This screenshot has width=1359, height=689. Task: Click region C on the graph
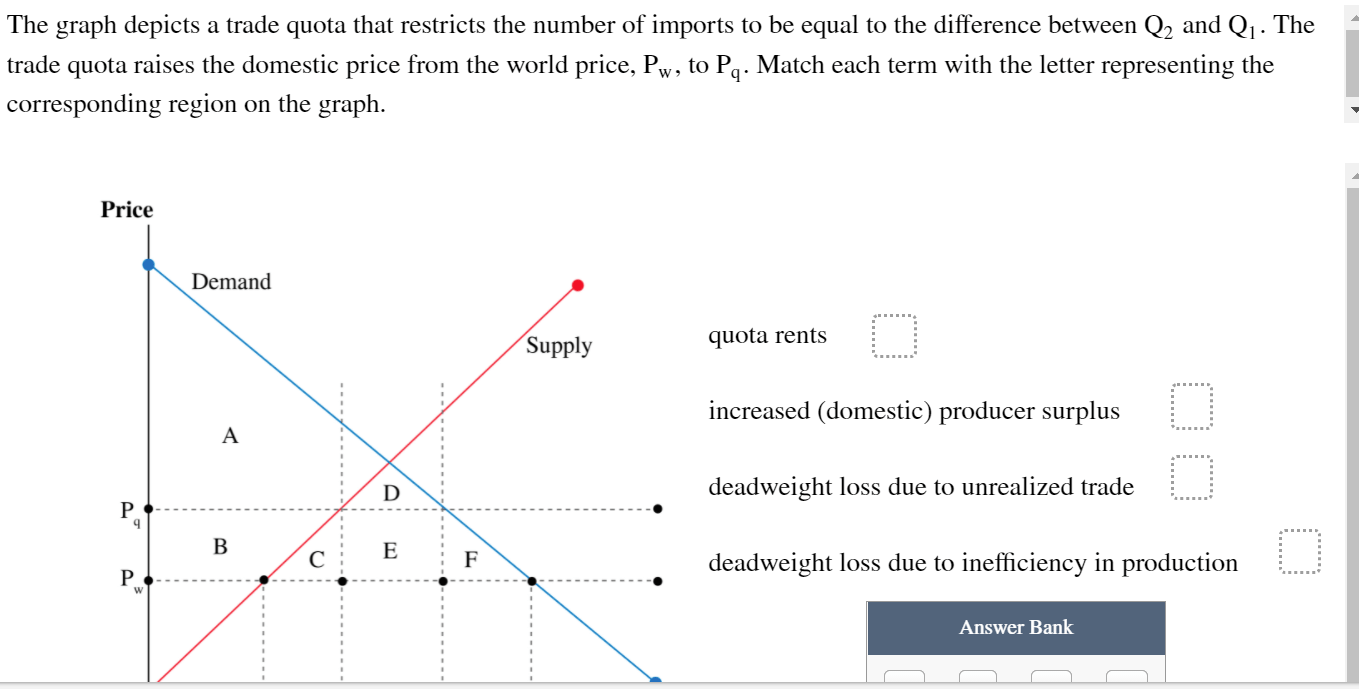[316, 561]
